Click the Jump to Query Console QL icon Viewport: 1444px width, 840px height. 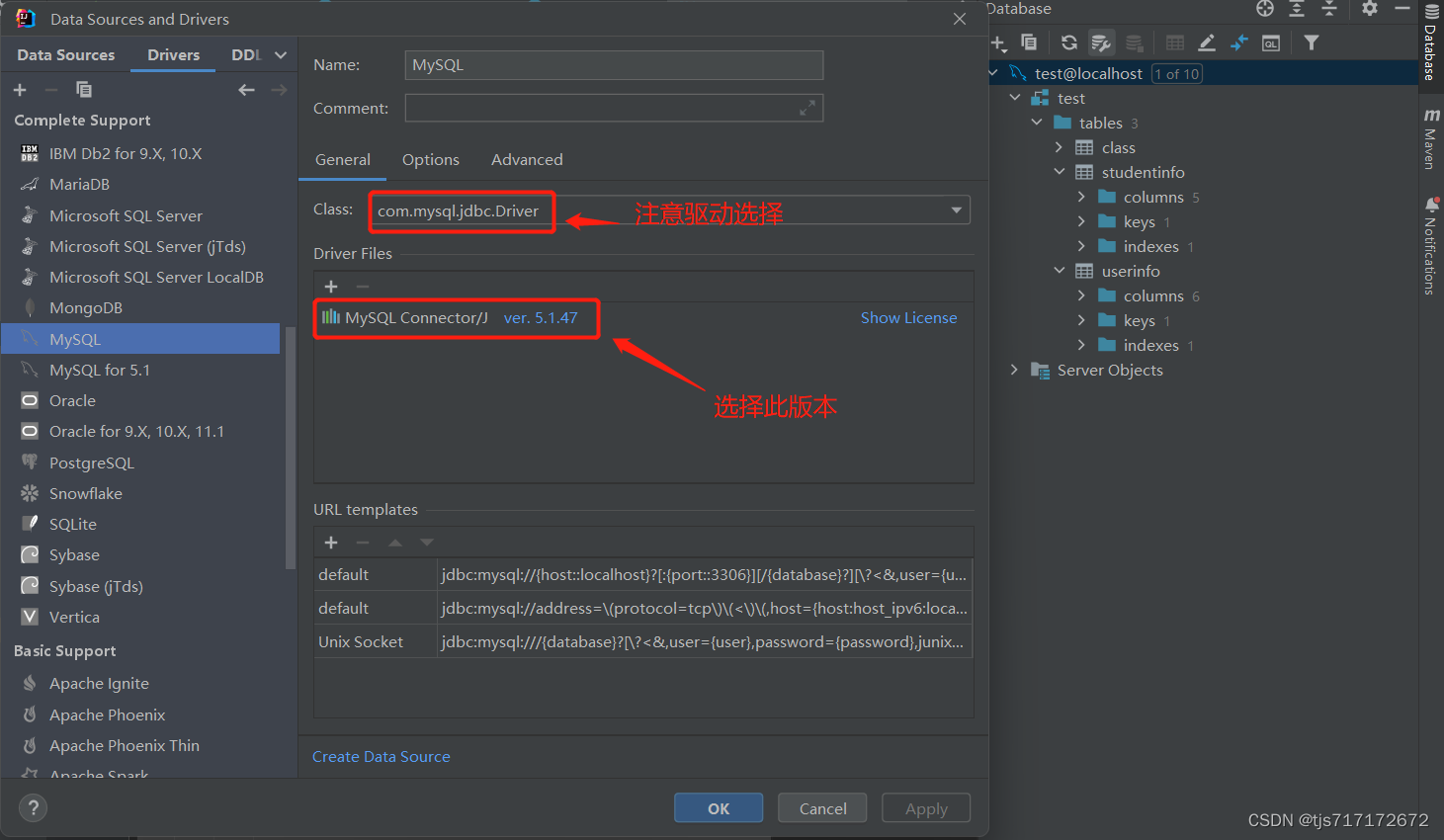(1271, 42)
